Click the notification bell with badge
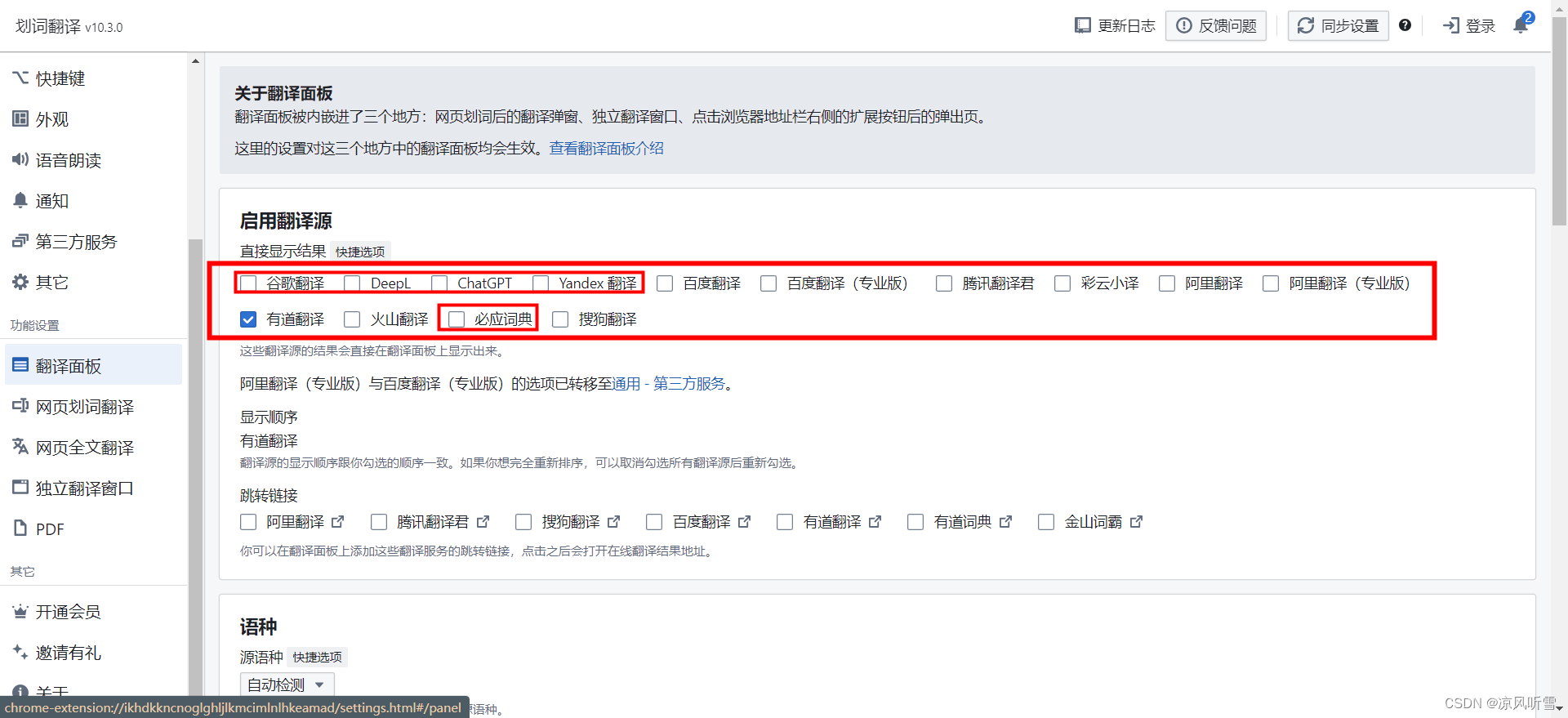 tap(1522, 24)
